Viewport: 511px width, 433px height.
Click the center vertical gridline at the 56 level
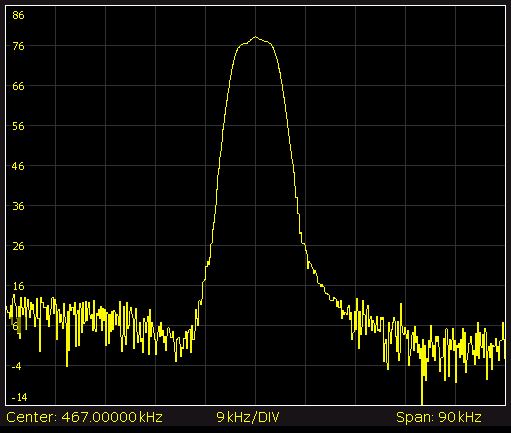(256, 126)
